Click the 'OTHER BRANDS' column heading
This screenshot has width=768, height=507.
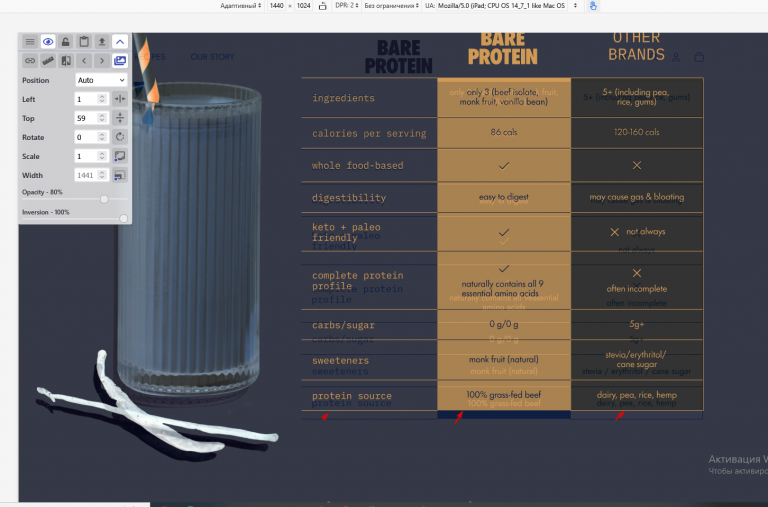coord(636,47)
